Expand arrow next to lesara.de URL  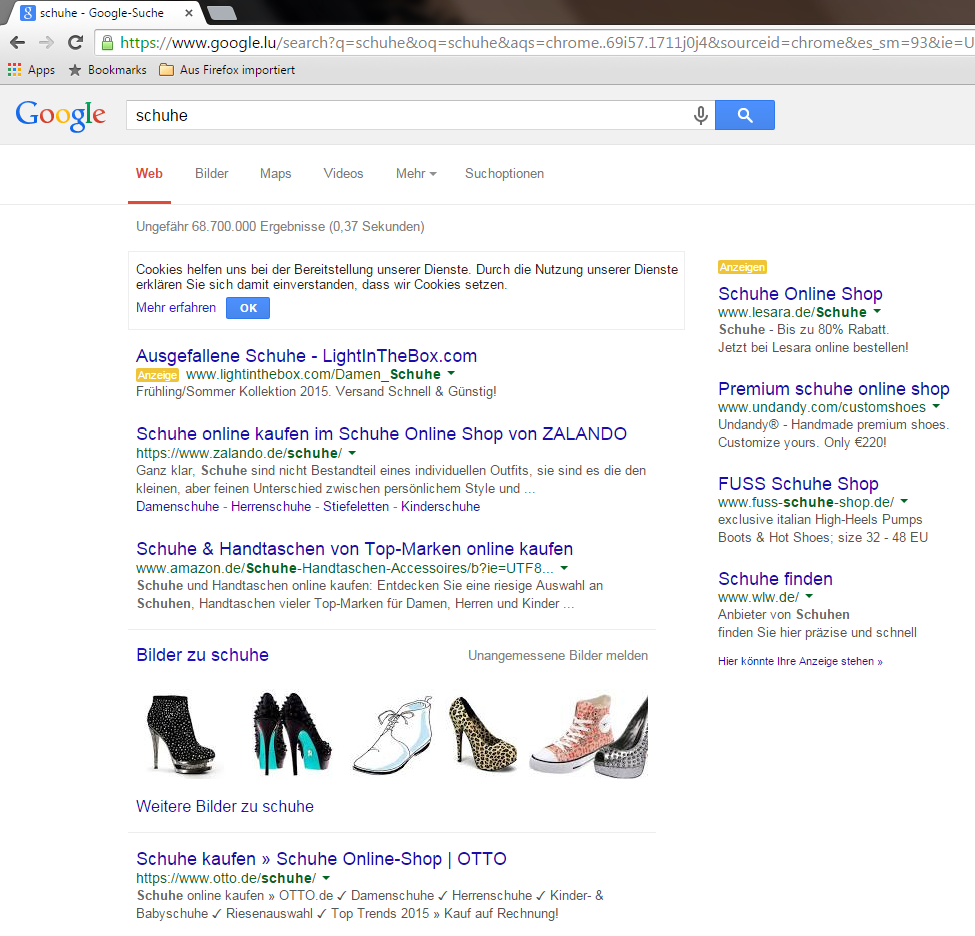[x=877, y=311]
